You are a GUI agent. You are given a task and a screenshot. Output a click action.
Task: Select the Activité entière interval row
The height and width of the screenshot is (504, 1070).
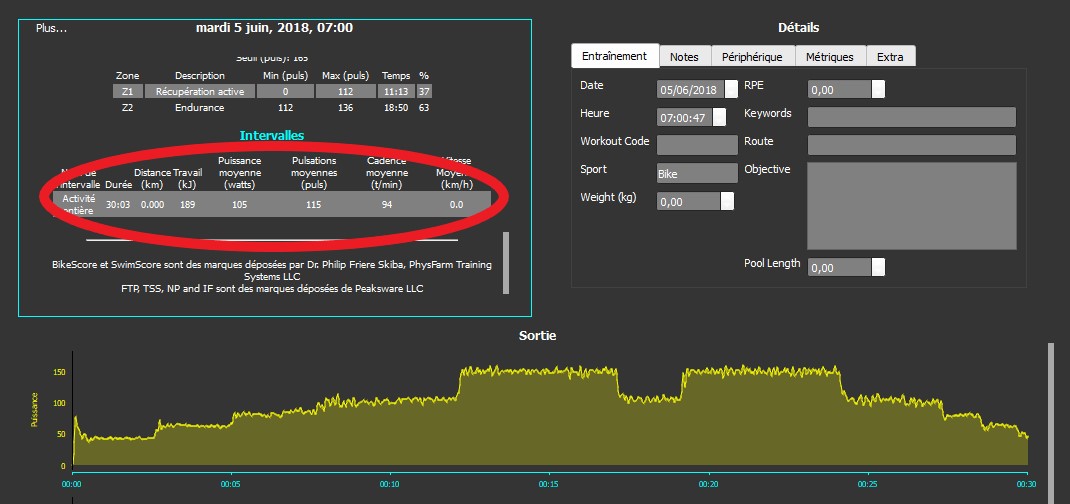[x=270, y=204]
